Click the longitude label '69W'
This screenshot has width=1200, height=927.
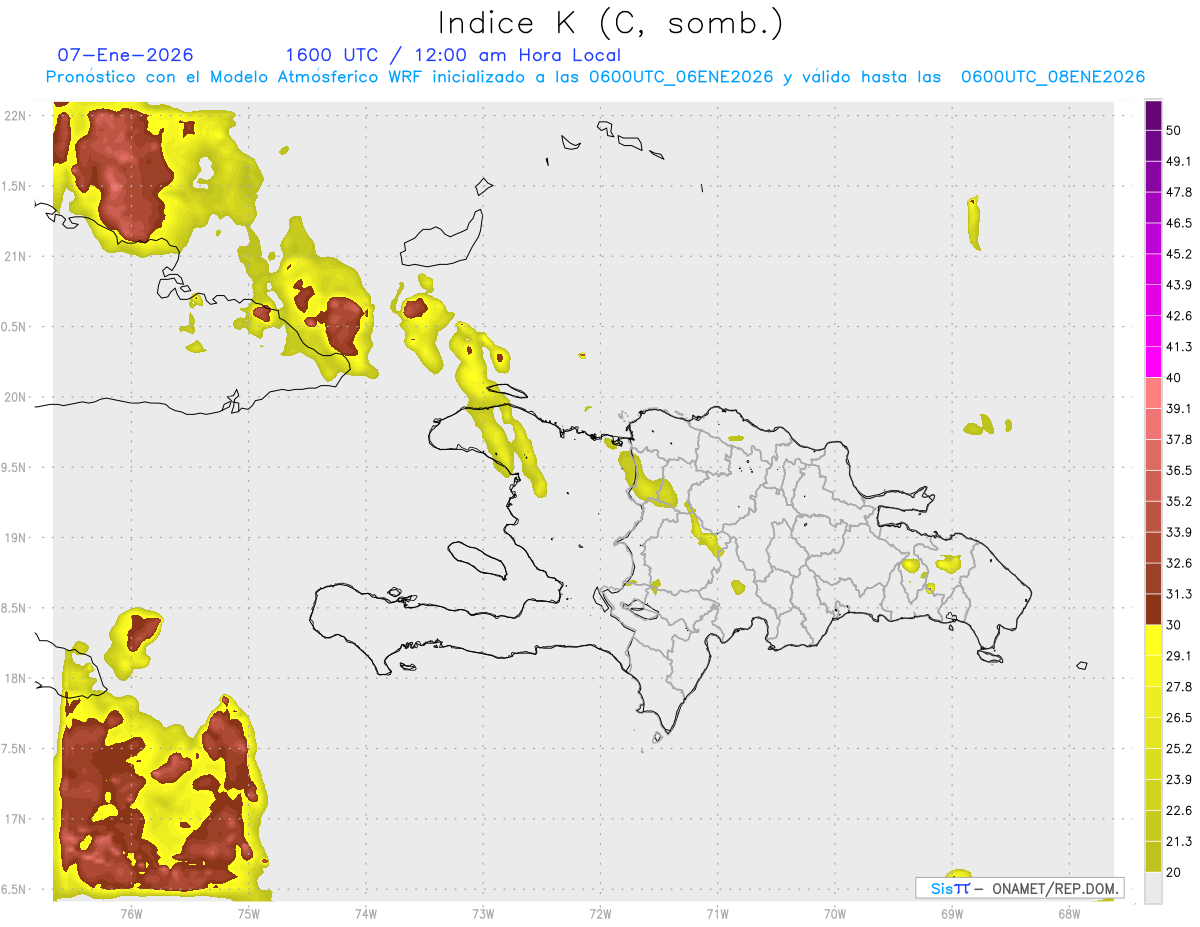point(952,914)
